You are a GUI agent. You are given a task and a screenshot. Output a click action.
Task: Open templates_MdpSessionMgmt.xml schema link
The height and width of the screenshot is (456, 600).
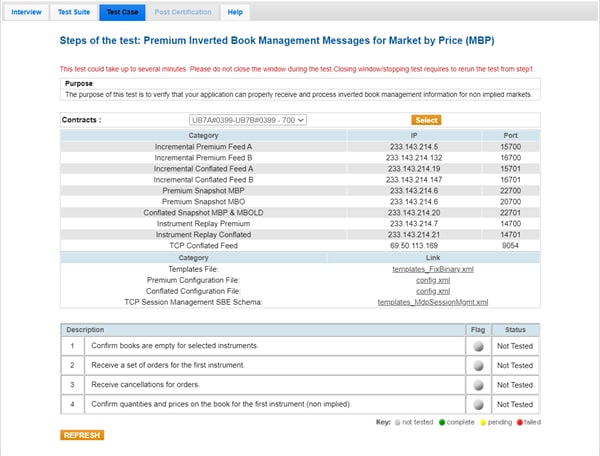point(432,301)
